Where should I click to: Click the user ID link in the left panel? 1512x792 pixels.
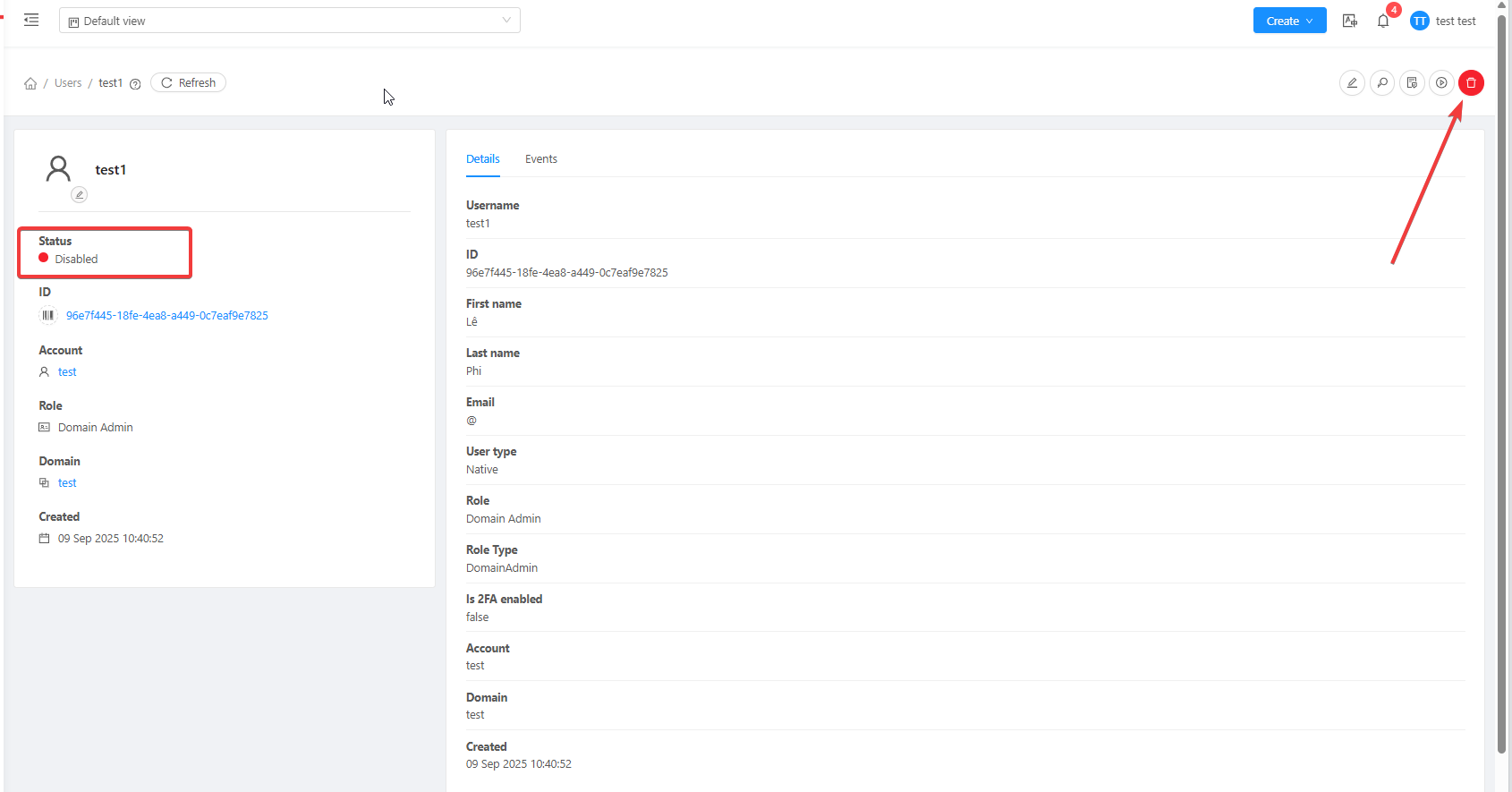tap(166, 316)
